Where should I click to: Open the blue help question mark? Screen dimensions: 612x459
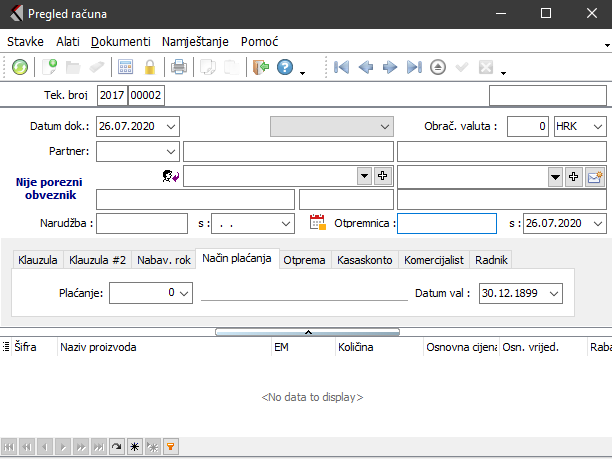pos(285,68)
